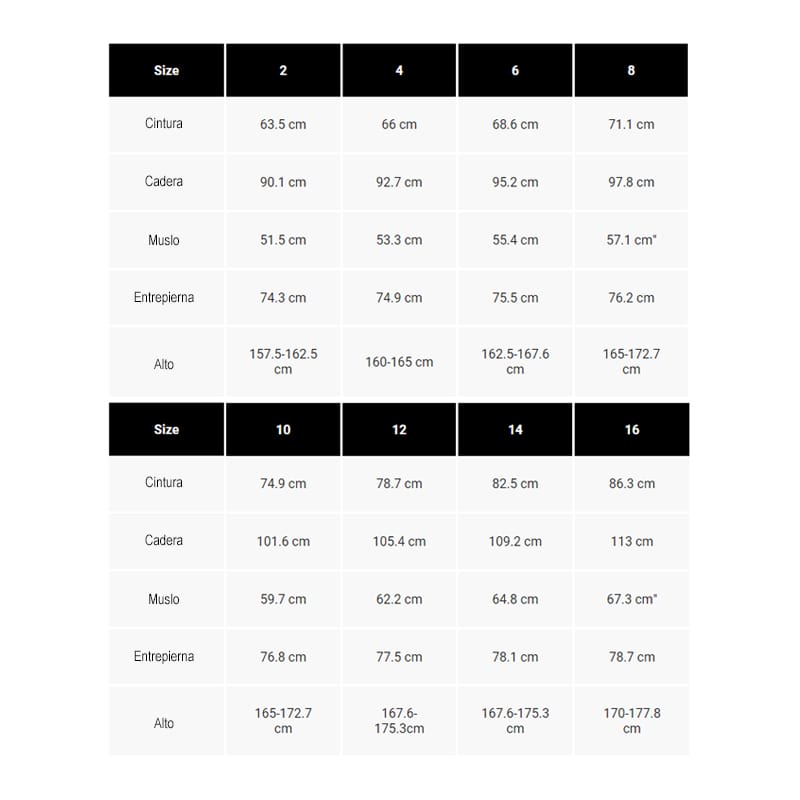This screenshot has height=800, width=800.
Task: Select size 16 column header
Action: pyautogui.click(x=632, y=430)
